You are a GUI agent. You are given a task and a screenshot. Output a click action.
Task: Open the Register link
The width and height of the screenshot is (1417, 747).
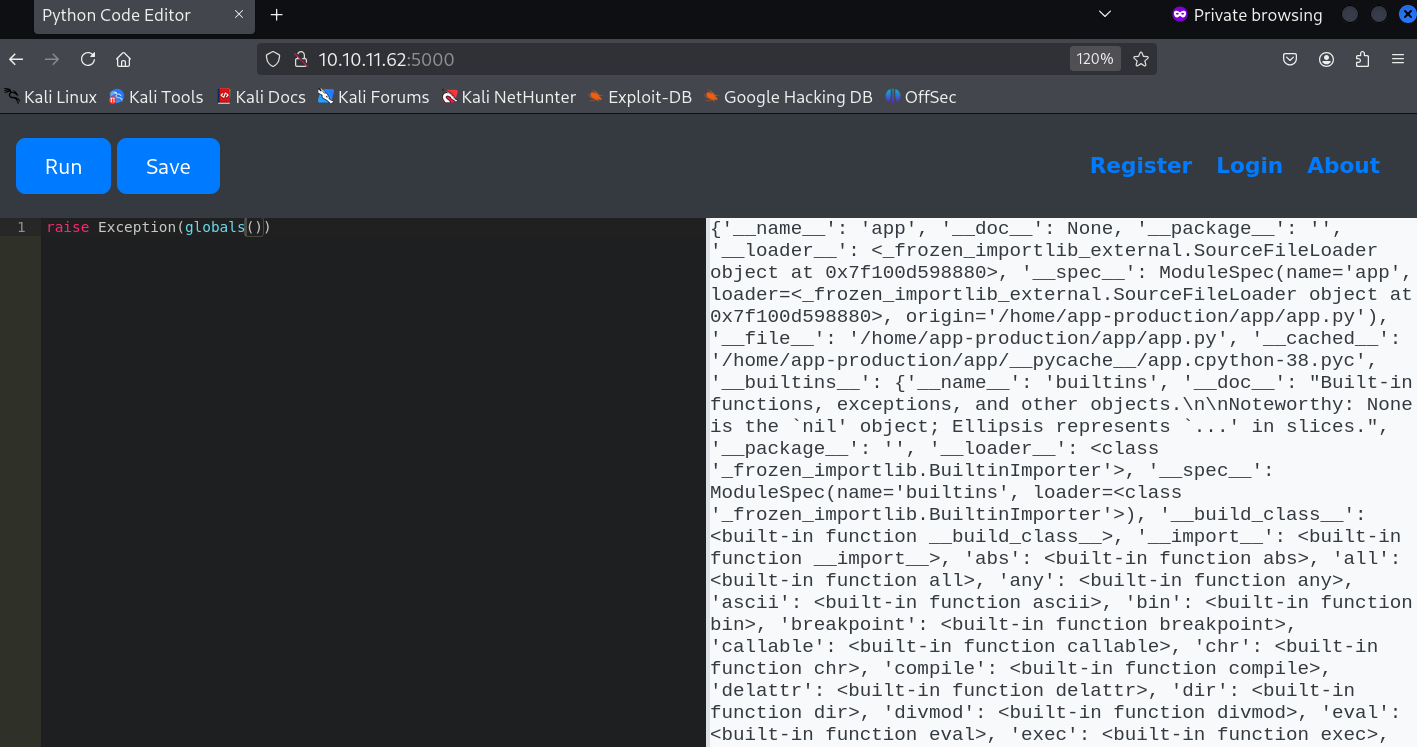(x=1140, y=166)
